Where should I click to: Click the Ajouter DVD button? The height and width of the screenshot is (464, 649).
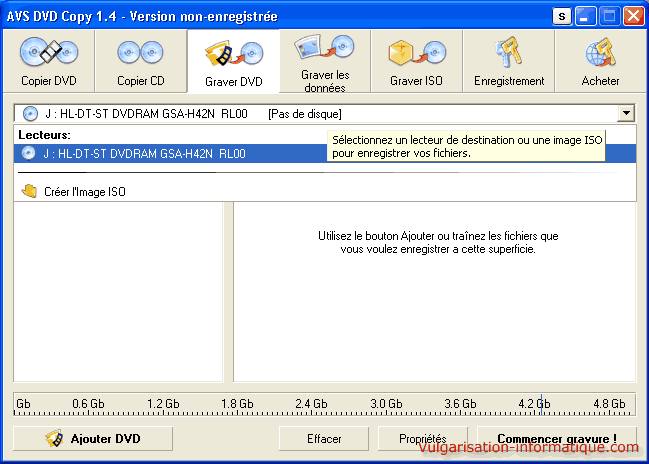pyautogui.click(x=93, y=438)
